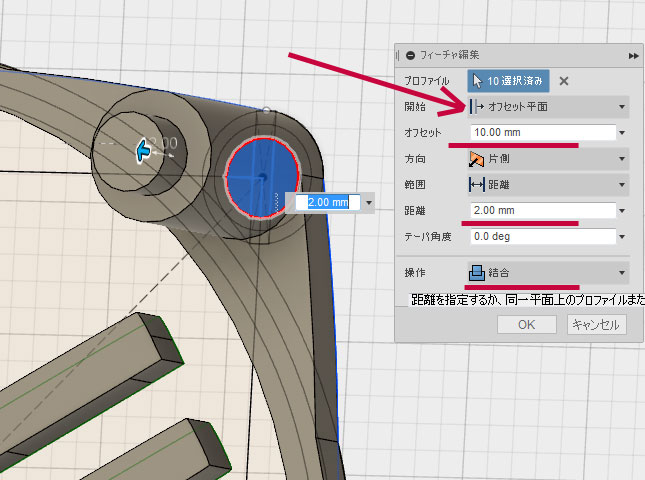Open the 開始 オフセット平面 dropdown
The height and width of the screenshot is (480, 645).
tap(548, 107)
